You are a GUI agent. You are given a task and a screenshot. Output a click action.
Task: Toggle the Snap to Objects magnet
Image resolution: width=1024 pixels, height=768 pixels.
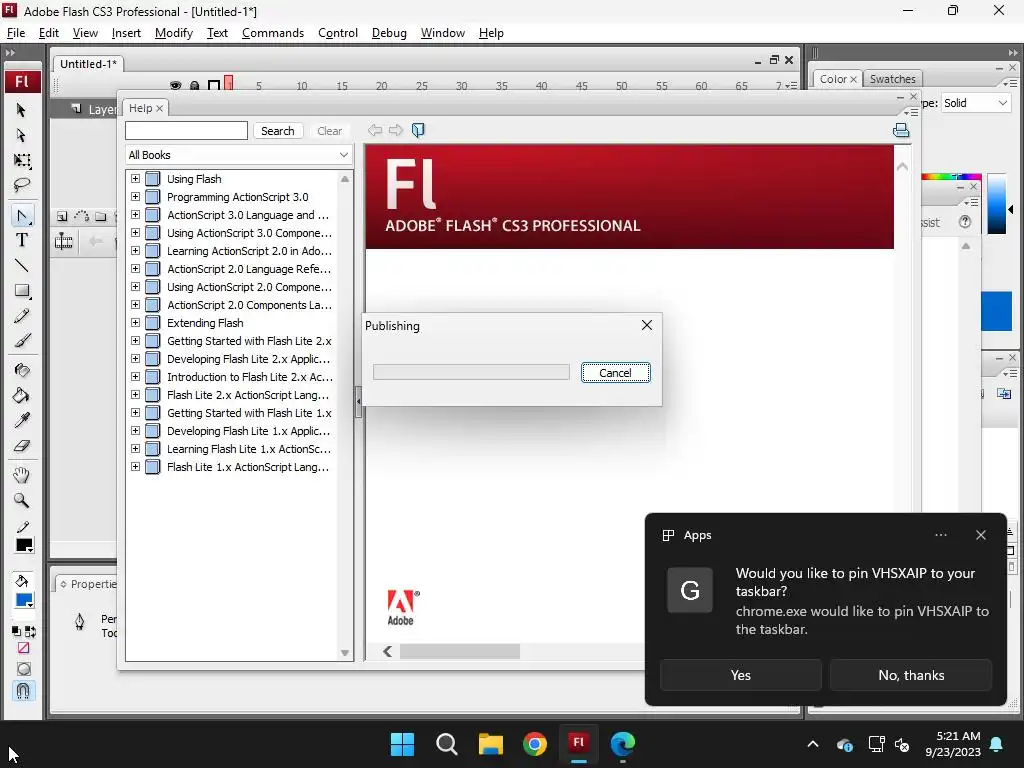pos(23,690)
